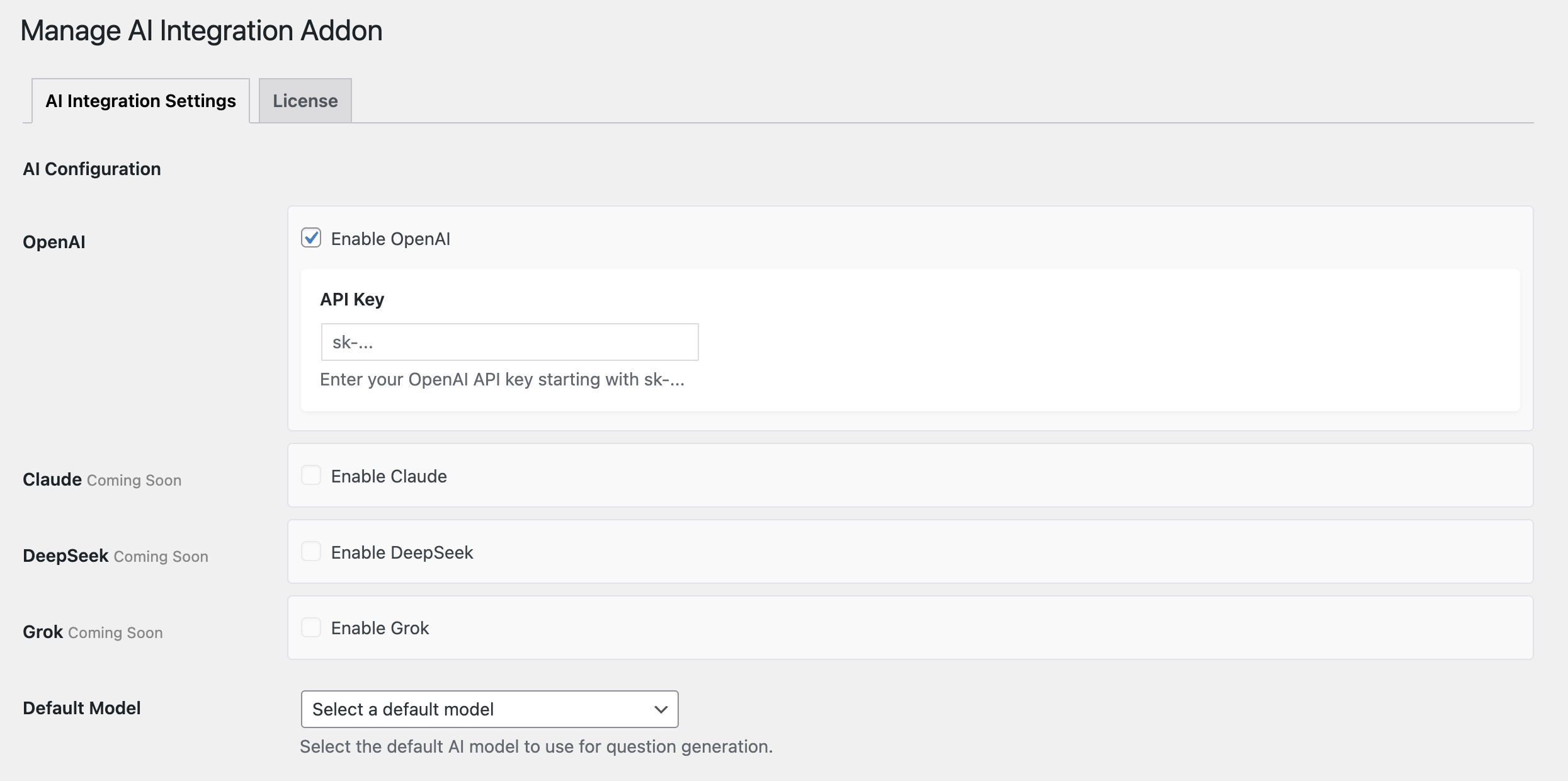This screenshot has height=781, width=1568.
Task: Click the Enable OpenAI label text
Action: click(x=390, y=239)
